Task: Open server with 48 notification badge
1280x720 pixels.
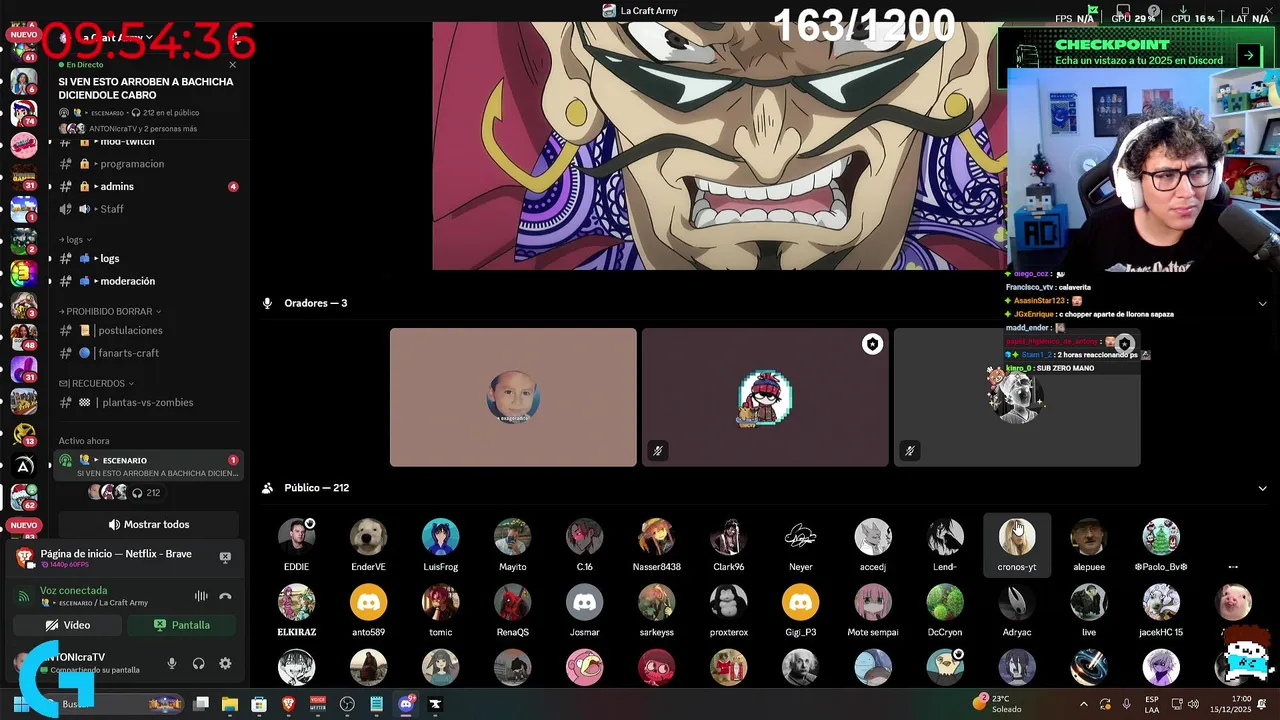Action: [x=23, y=336]
